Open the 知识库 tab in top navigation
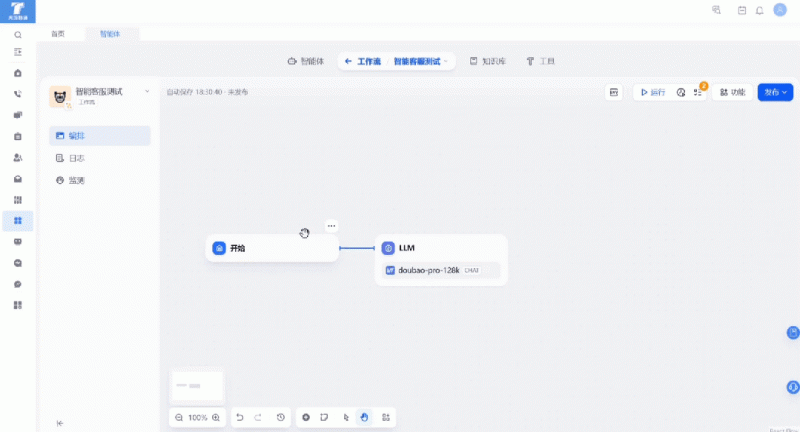This screenshot has width=800, height=432. [488, 61]
